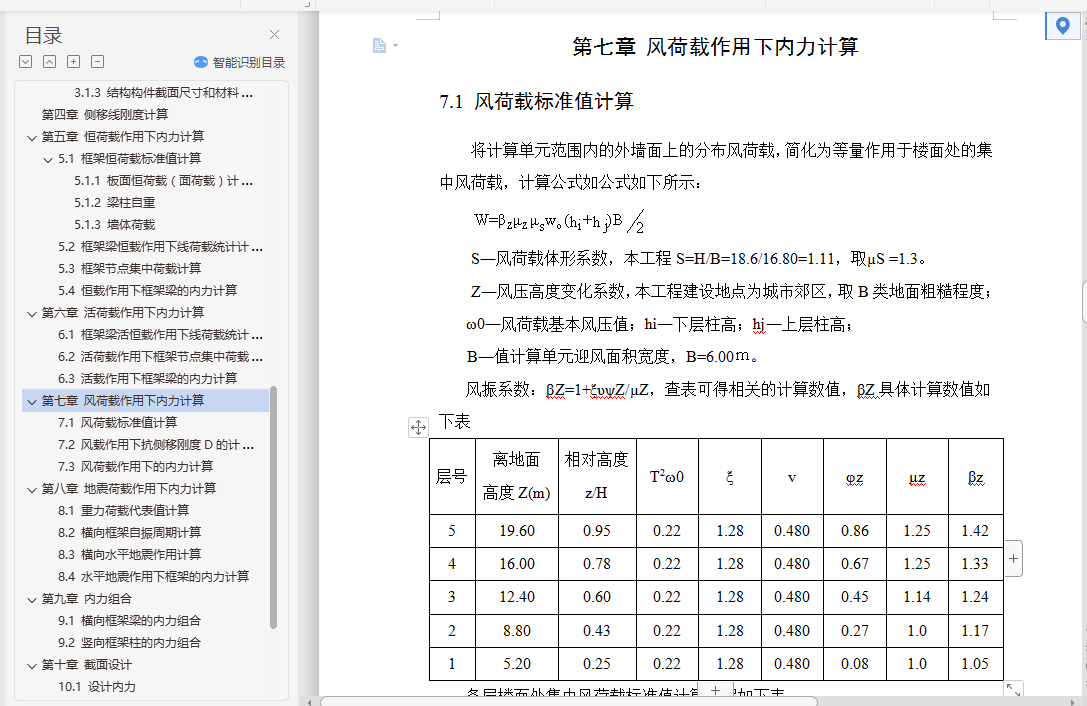Click the 离地面高度 Z(m) header cell
1087x706 pixels.
516,476
